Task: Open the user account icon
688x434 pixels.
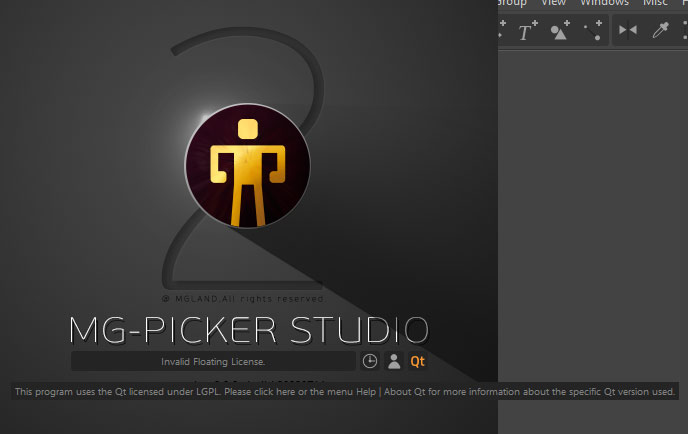Action: (x=394, y=361)
